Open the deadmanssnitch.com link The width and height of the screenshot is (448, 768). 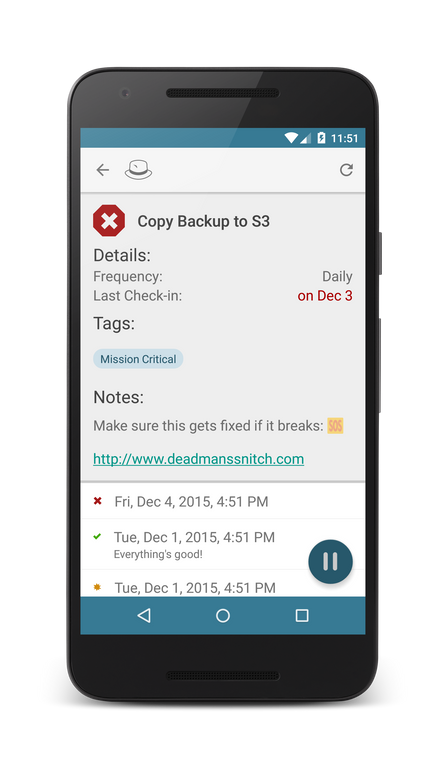pos(198,459)
